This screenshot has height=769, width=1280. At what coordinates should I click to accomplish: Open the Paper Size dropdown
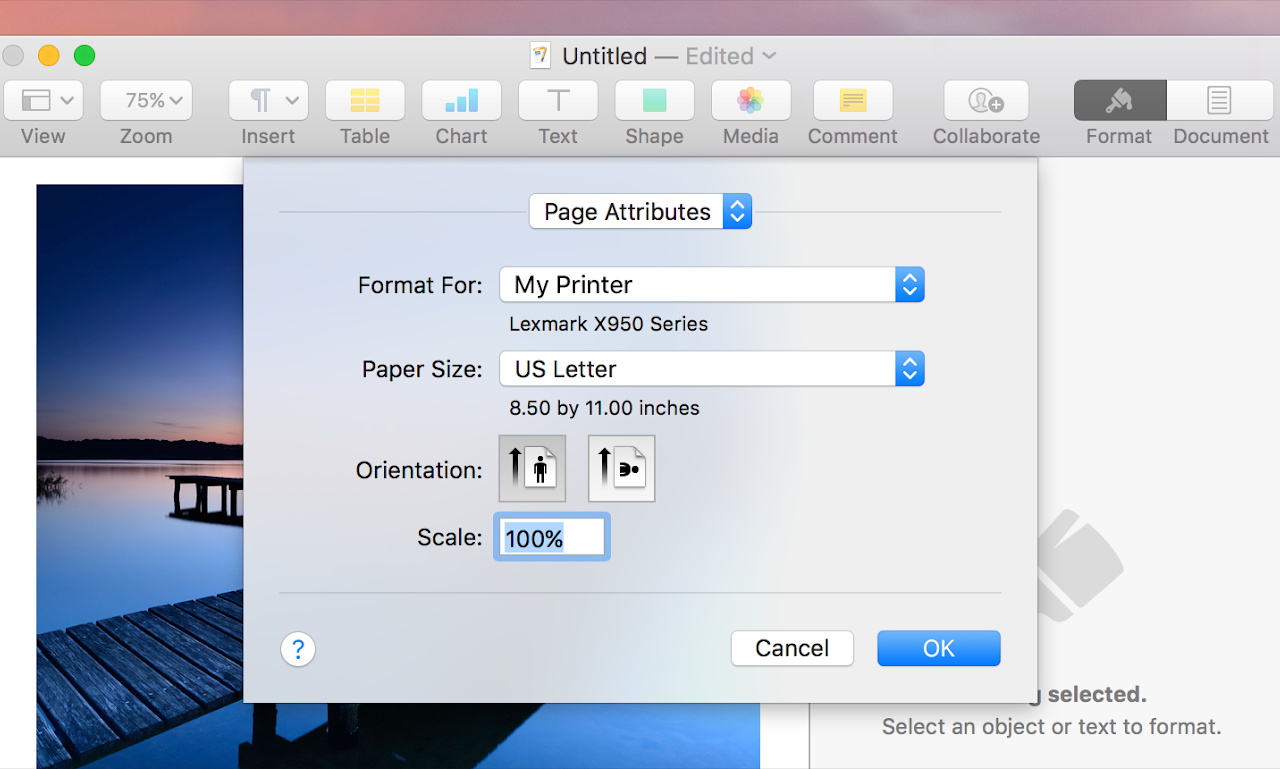coord(712,368)
